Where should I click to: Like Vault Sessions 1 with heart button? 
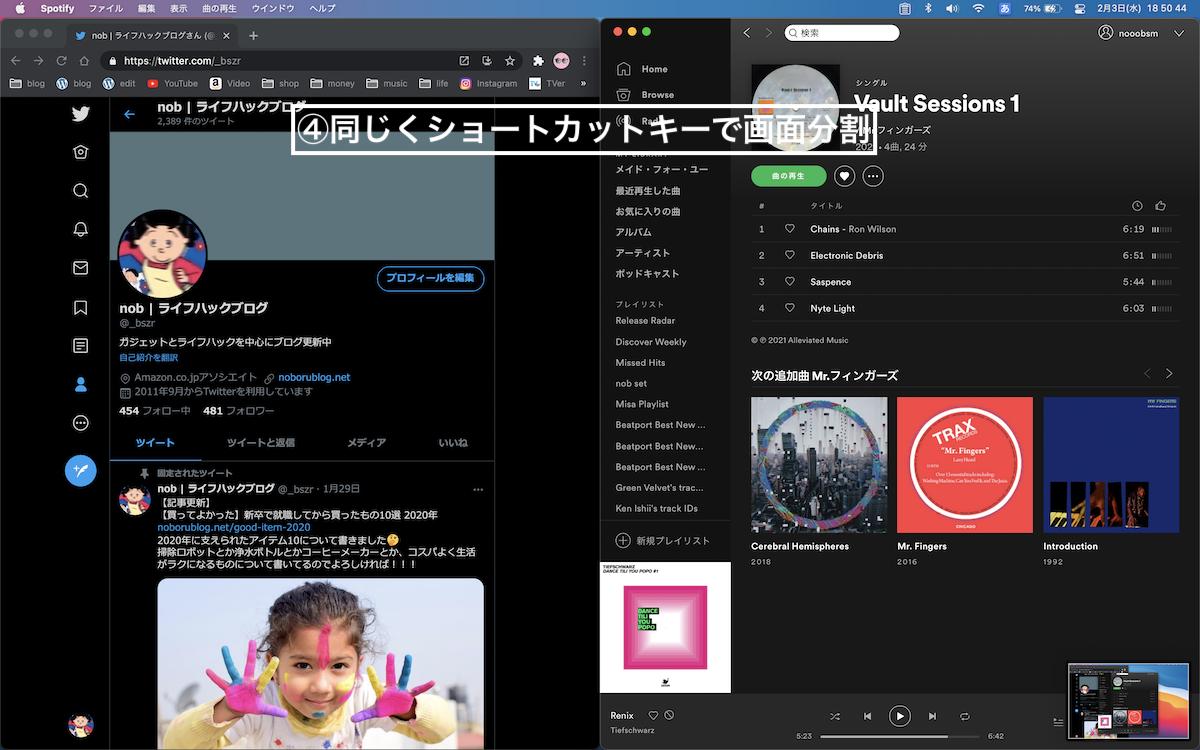pyautogui.click(x=845, y=176)
